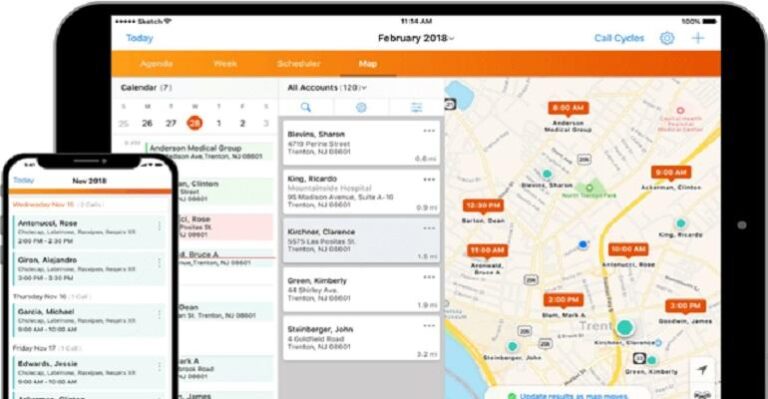The width and height of the screenshot is (768, 399).
Task: Open the filter sliders icon
Action: click(416, 107)
